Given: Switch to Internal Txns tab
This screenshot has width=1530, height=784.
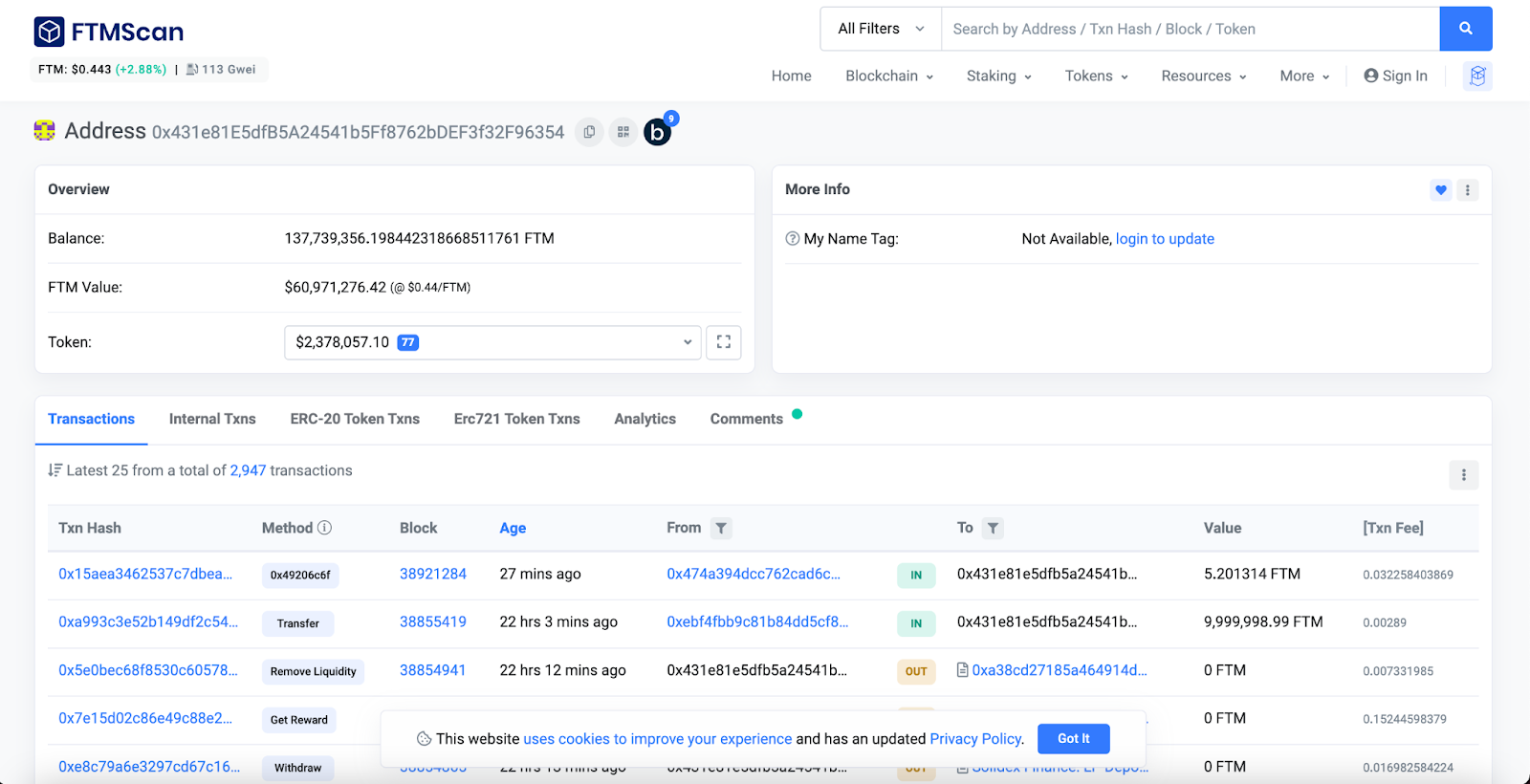Looking at the screenshot, I should click(212, 419).
